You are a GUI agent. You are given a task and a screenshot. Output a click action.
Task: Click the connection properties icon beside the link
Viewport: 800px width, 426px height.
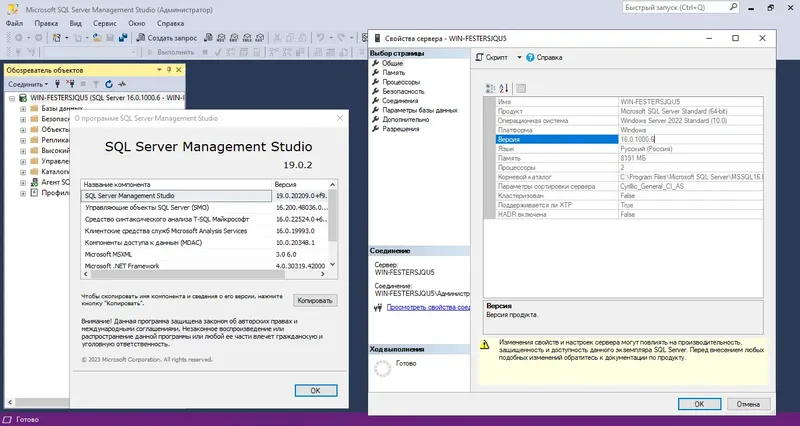pos(378,308)
